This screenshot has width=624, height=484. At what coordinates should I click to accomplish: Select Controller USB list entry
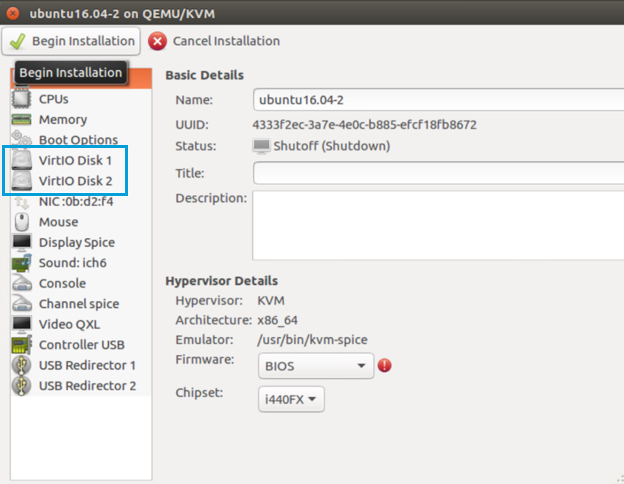[x=81, y=345]
